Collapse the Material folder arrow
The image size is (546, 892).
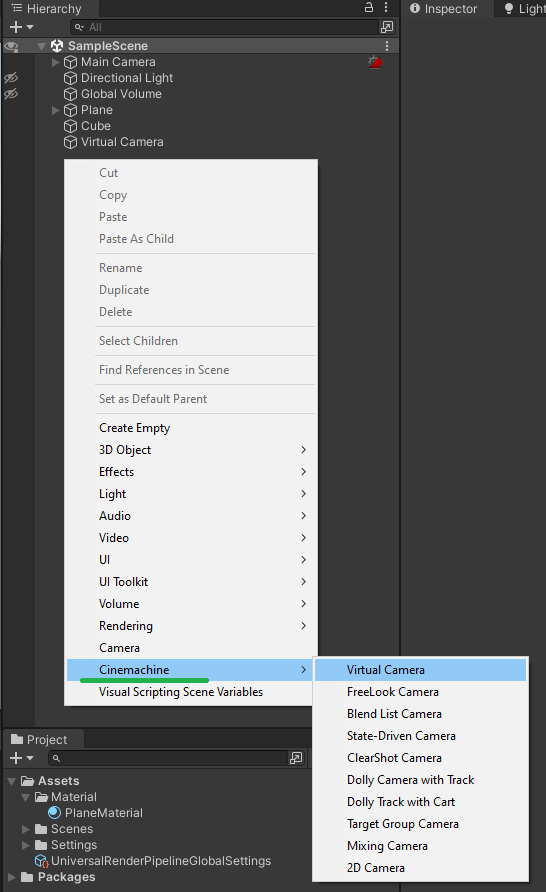[x=26, y=797]
